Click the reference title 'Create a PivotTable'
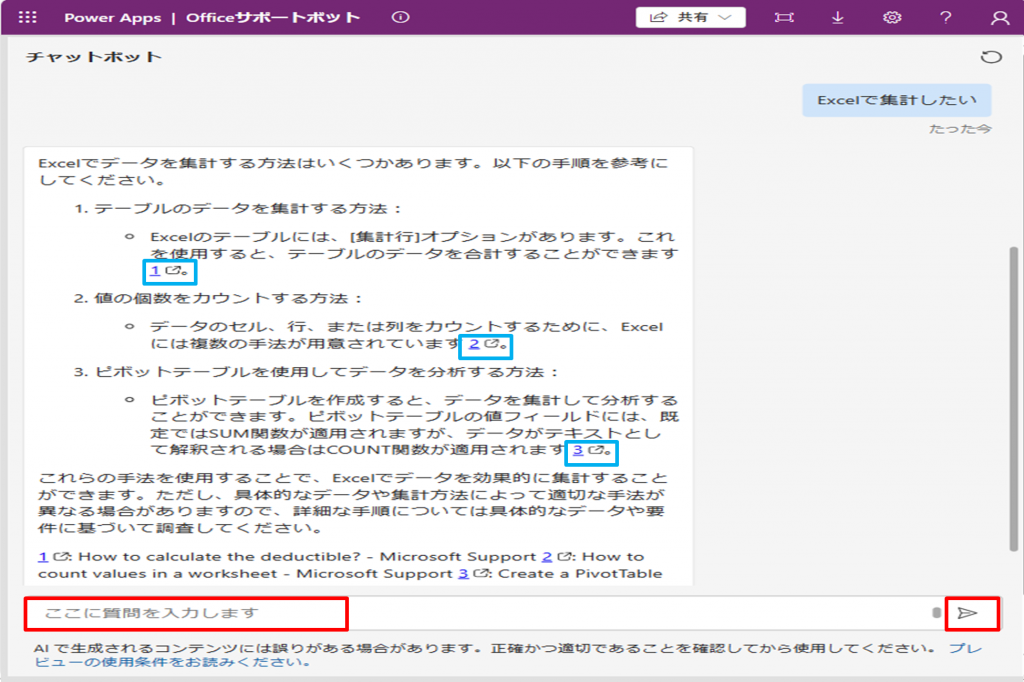This screenshot has width=1024, height=682. (x=580, y=574)
